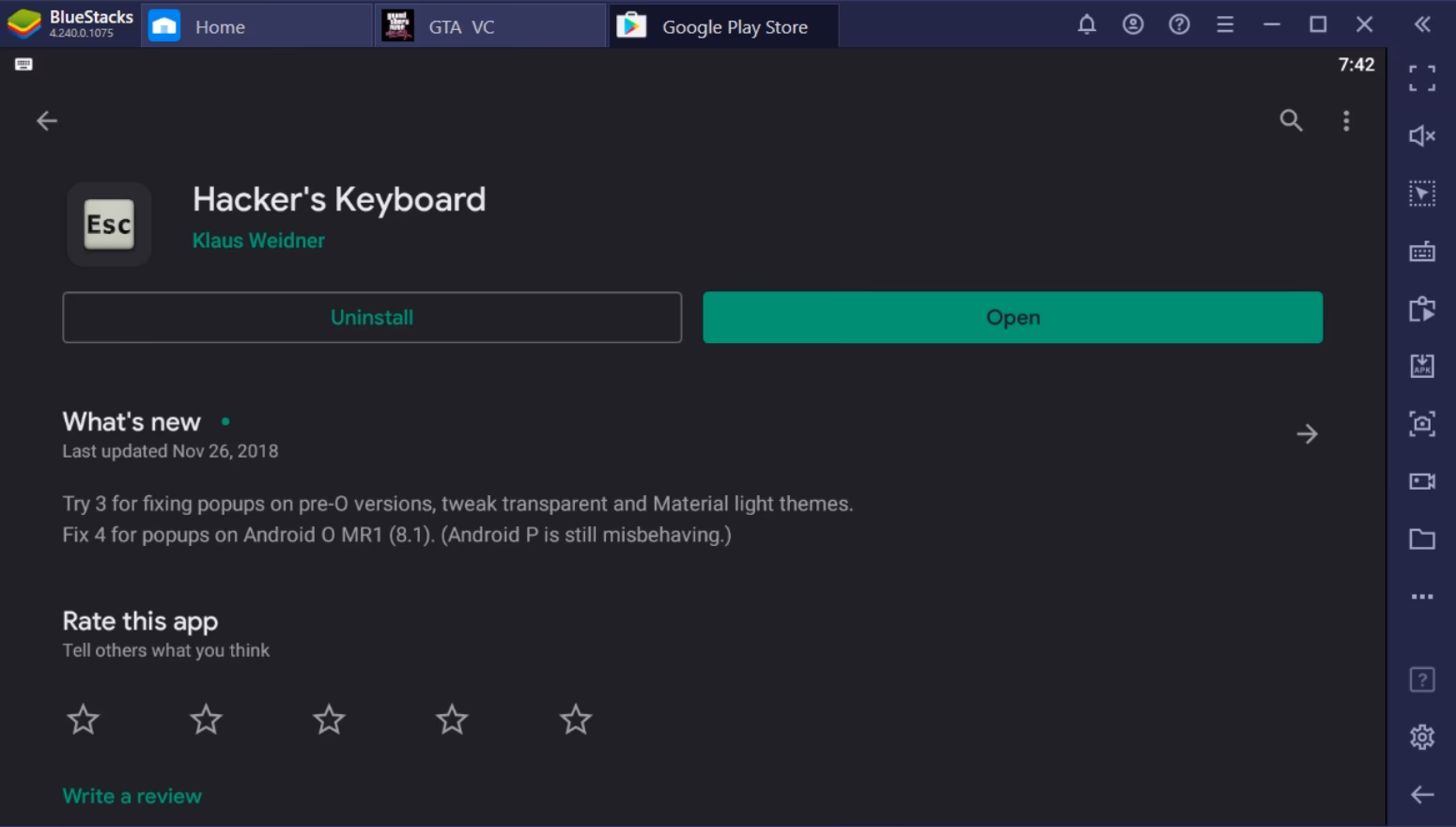Start screen recording with the video icon
This screenshot has width=1456, height=827.
[x=1421, y=481]
